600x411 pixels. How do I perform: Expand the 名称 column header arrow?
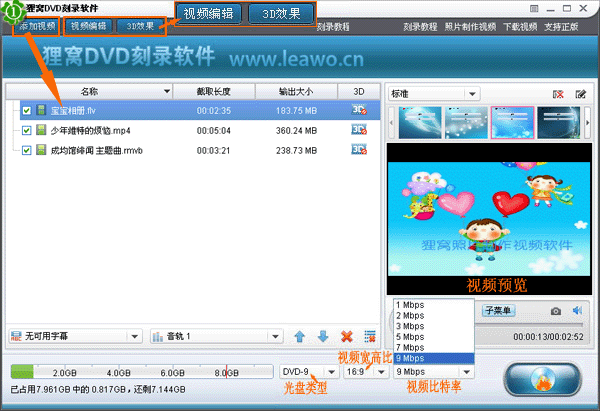tap(167, 91)
